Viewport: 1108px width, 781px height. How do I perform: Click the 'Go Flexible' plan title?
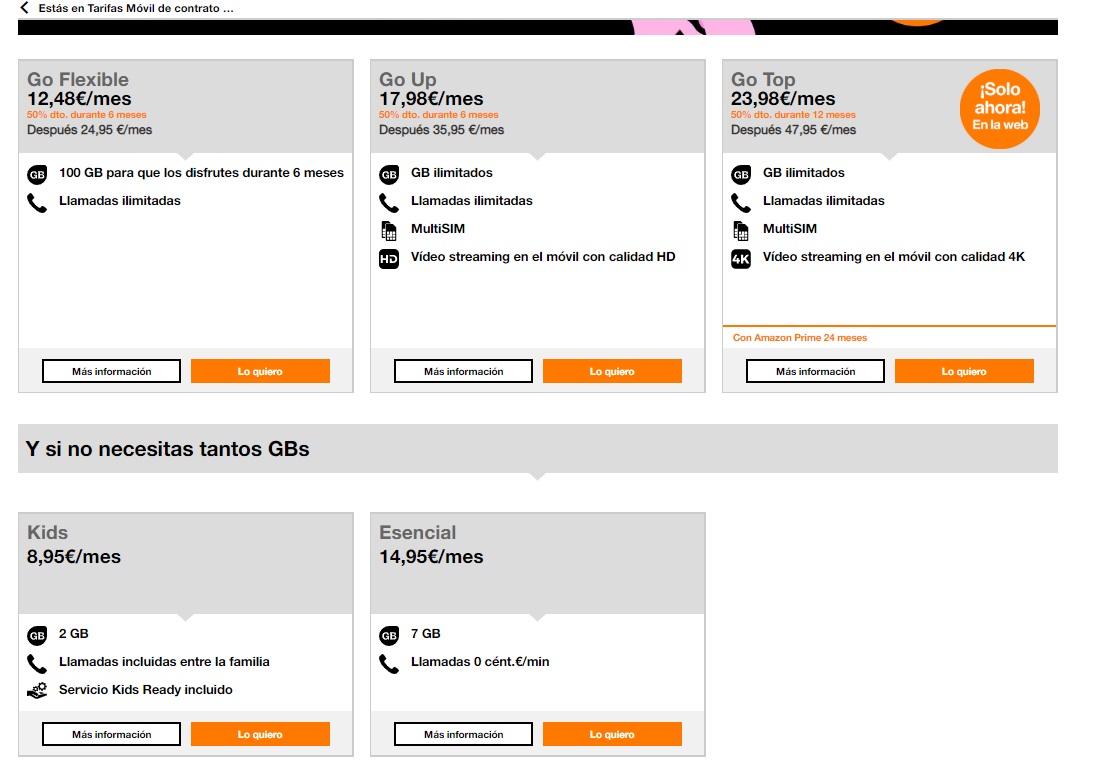[x=78, y=79]
